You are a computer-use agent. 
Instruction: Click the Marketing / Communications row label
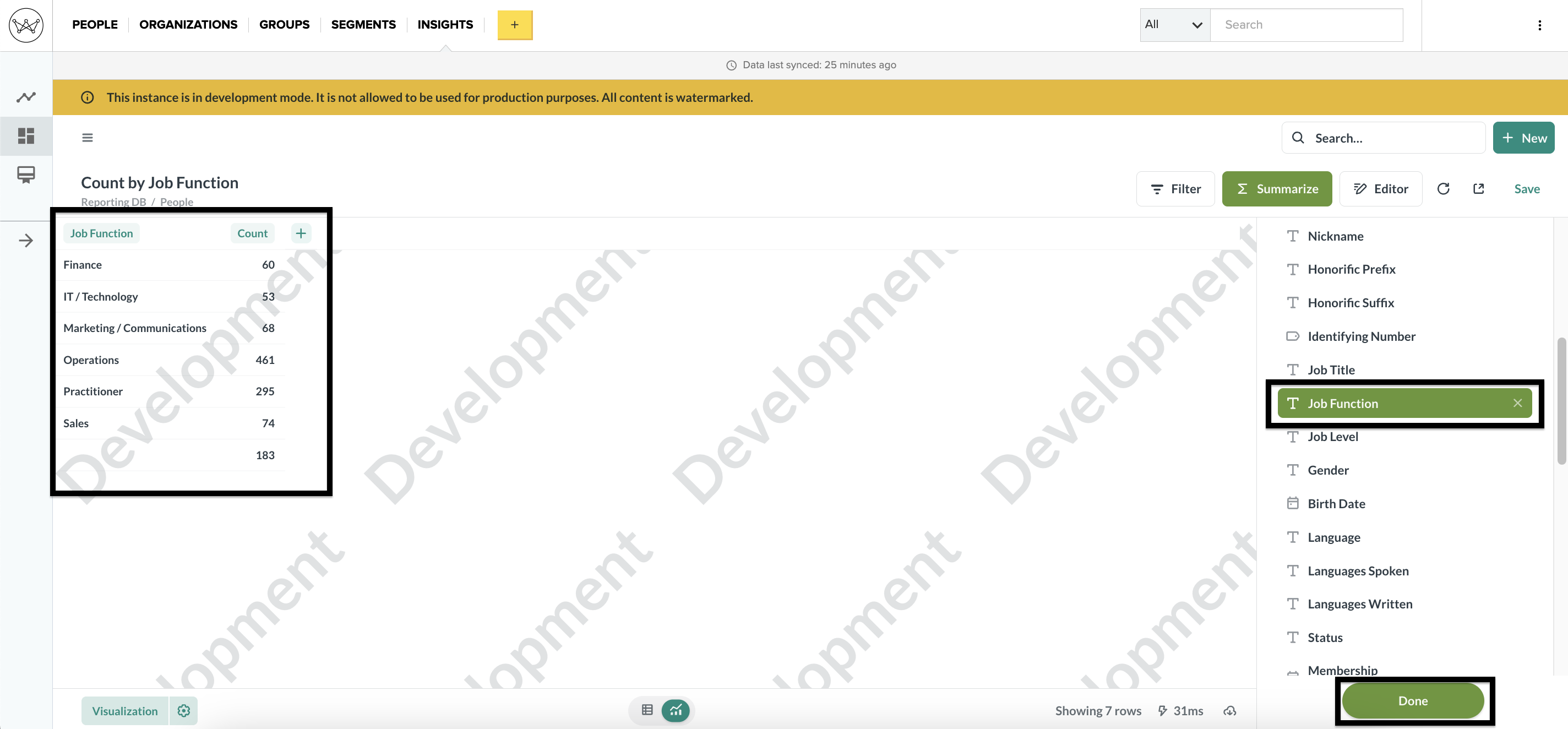coord(134,328)
